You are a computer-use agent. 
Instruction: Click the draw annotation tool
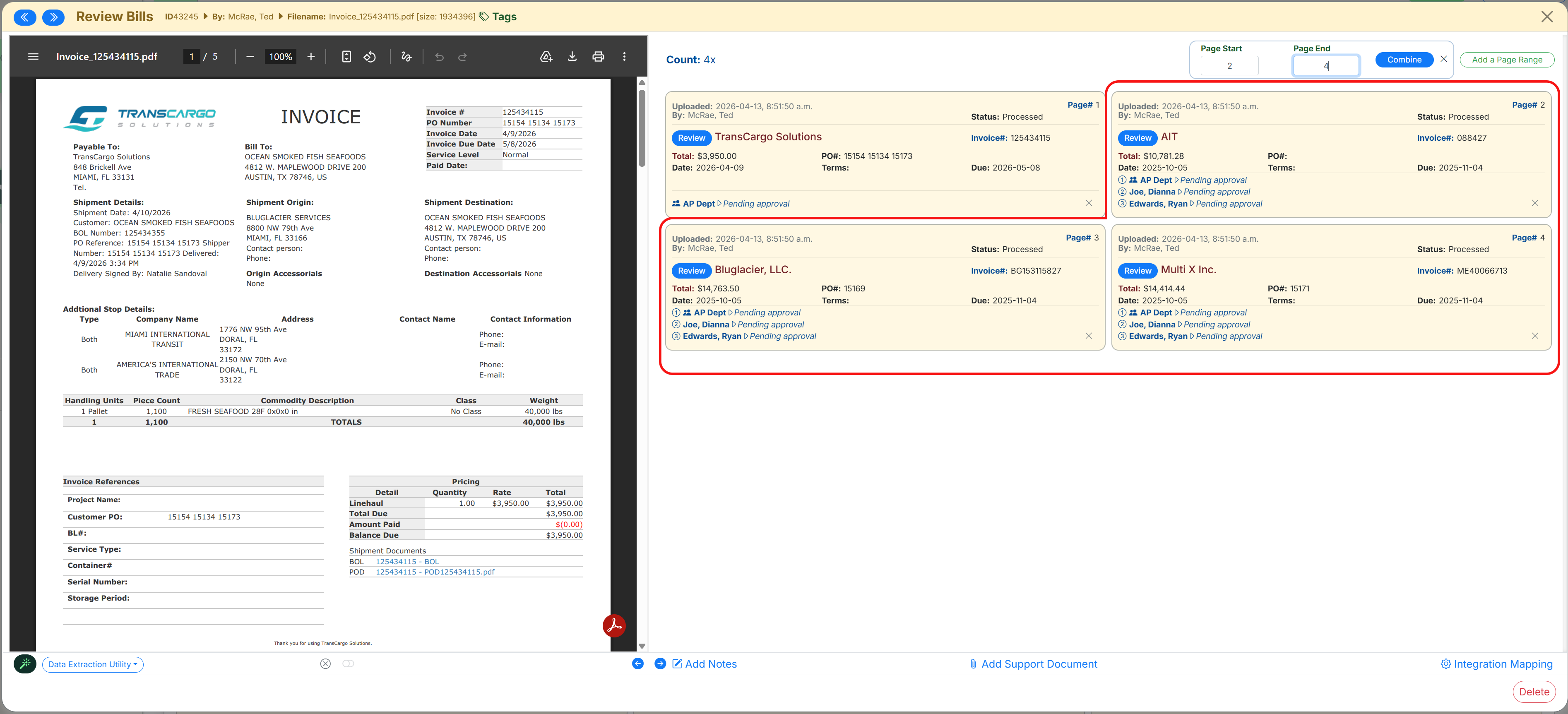406,57
